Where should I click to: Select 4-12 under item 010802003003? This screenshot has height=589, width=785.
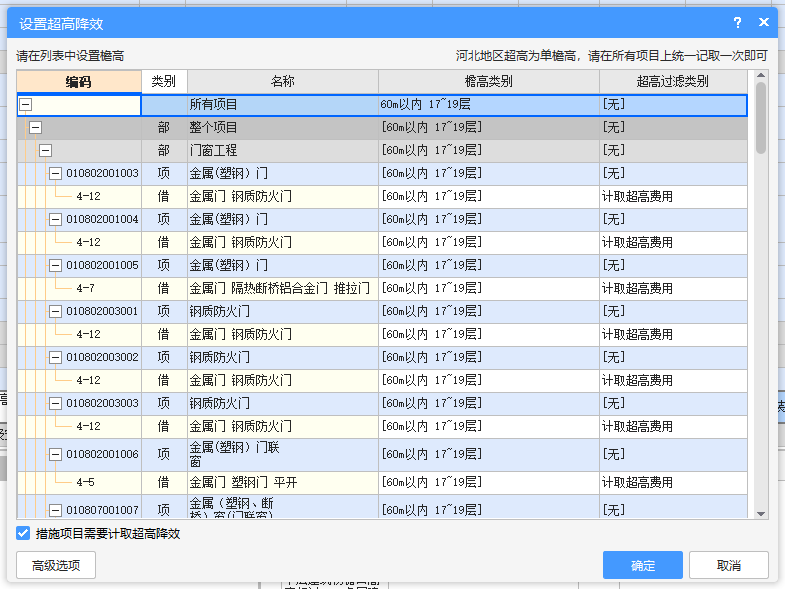(x=88, y=426)
